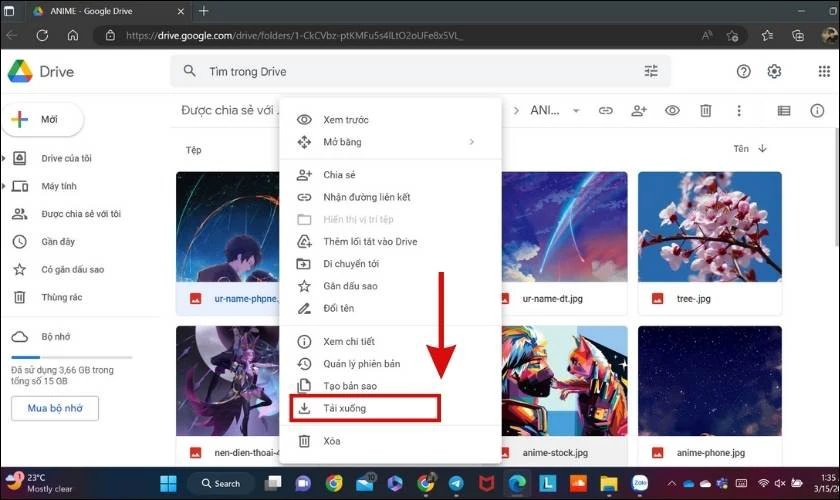Viewport: 840px width, 500px height.
Task: Expand the Máy tính tree arrow
Action: click(4, 186)
